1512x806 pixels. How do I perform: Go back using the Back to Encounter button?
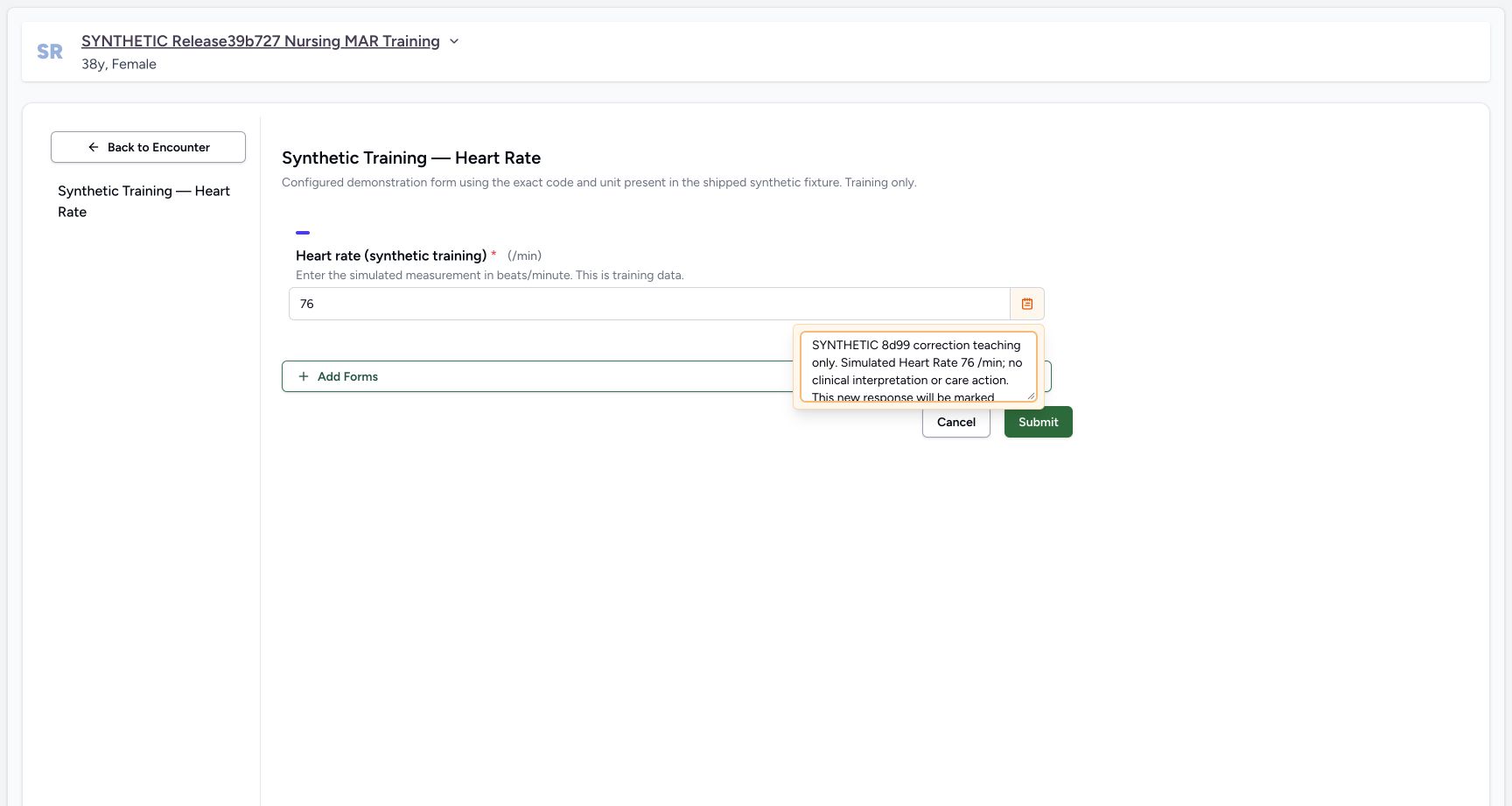pyautogui.click(x=148, y=147)
